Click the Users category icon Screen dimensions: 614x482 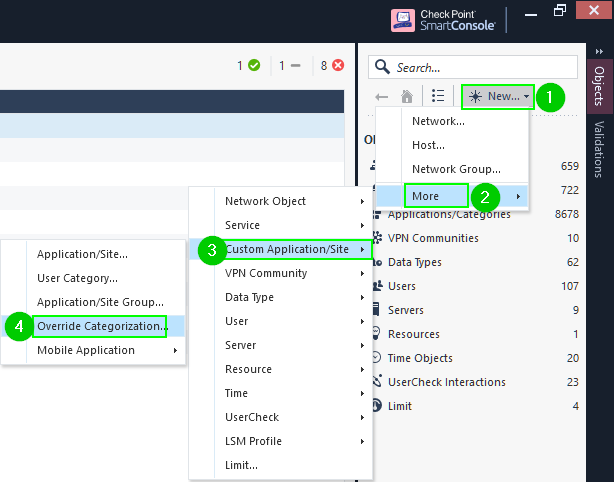coord(375,286)
